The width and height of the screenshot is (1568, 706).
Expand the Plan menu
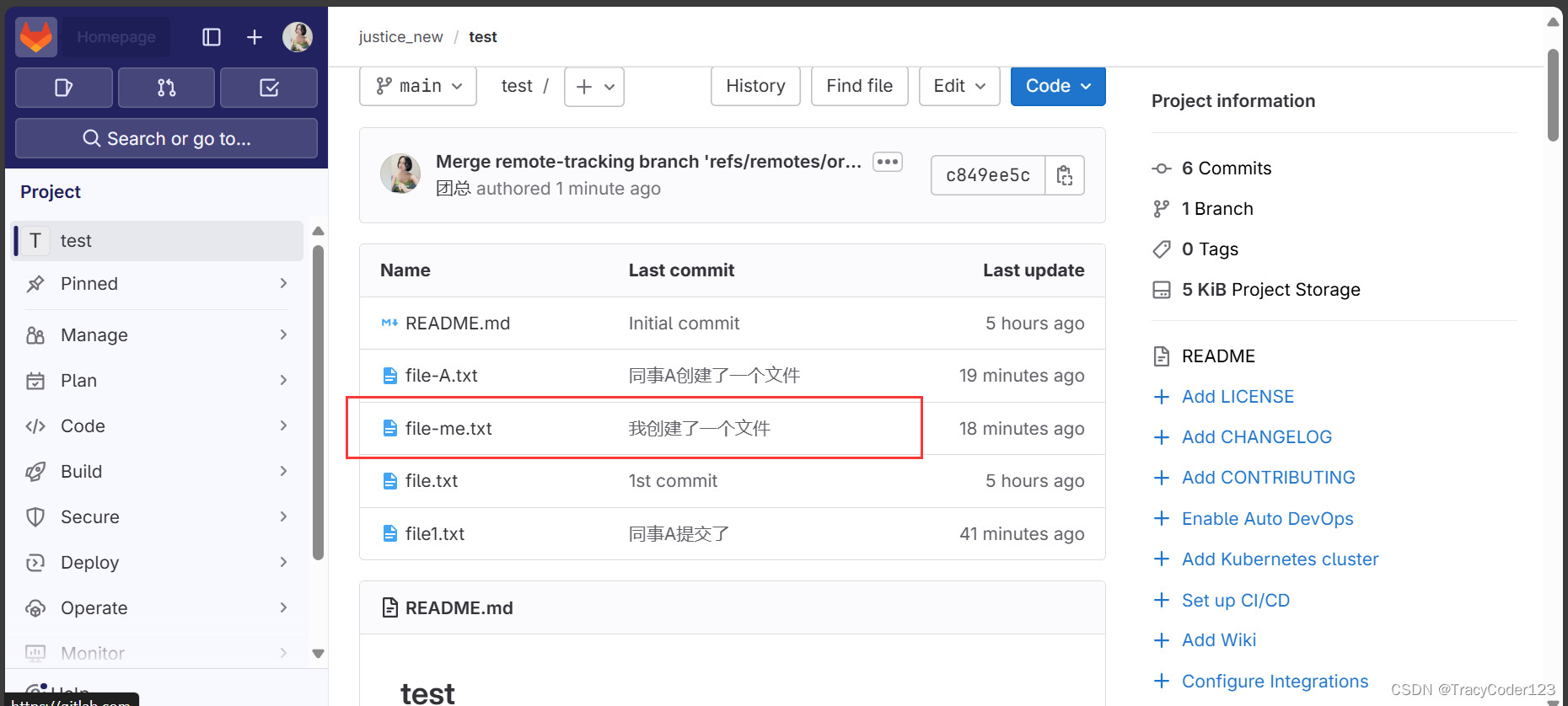click(x=158, y=381)
